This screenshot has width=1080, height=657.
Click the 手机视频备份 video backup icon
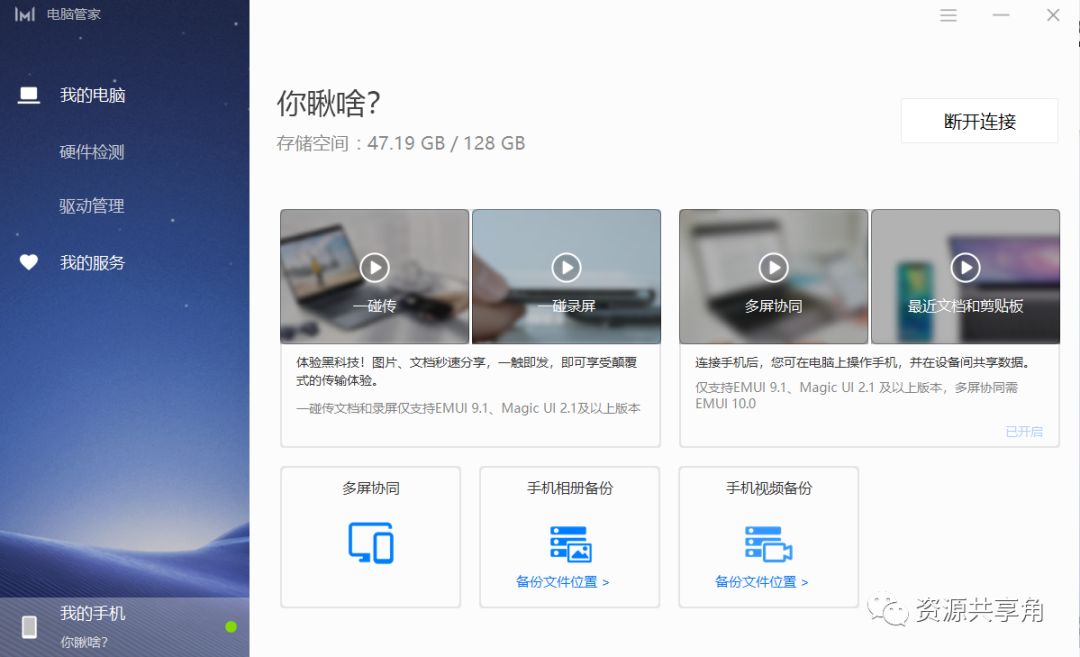click(769, 544)
